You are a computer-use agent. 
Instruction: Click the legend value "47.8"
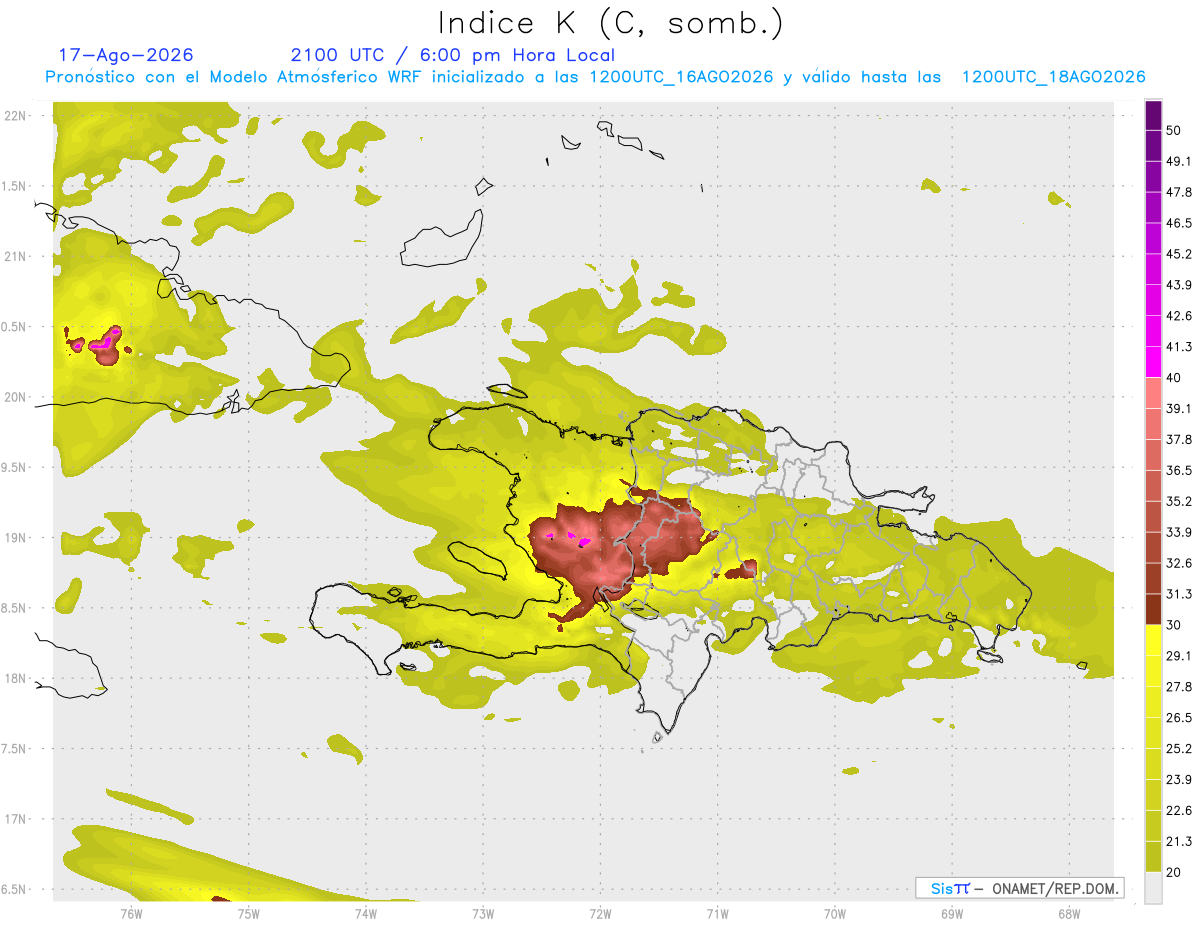pos(1179,192)
